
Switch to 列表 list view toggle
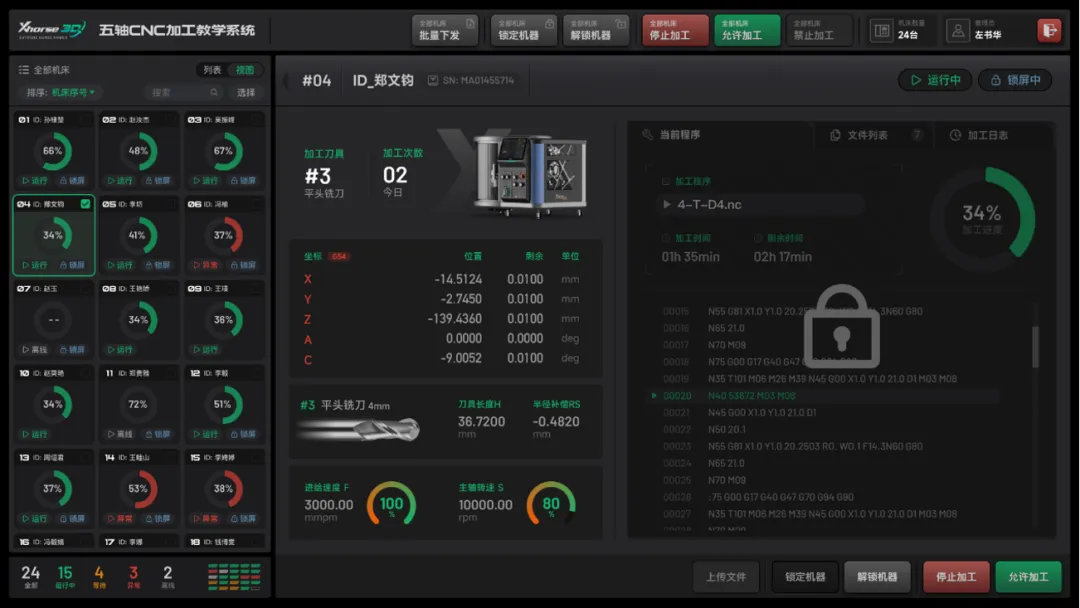point(212,70)
